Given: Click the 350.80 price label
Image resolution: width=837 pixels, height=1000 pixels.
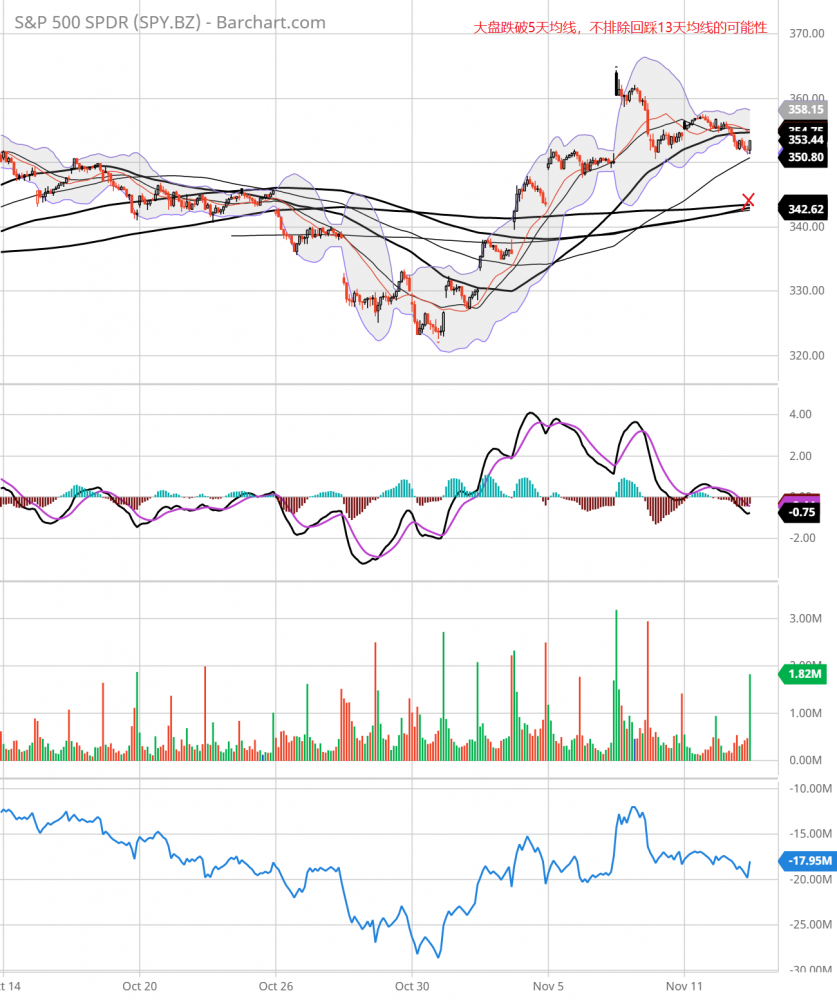Looking at the screenshot, I should [805, 157].
